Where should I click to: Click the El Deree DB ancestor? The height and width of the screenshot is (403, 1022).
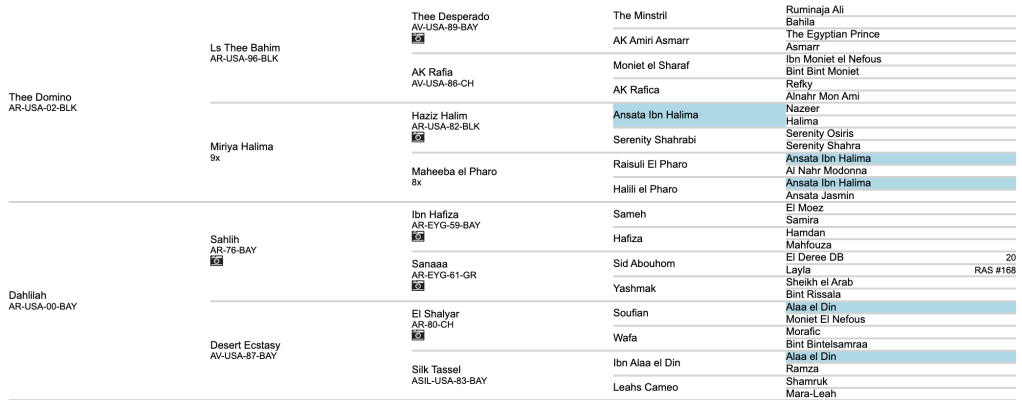pyautogui.click(x=815, y=257)
